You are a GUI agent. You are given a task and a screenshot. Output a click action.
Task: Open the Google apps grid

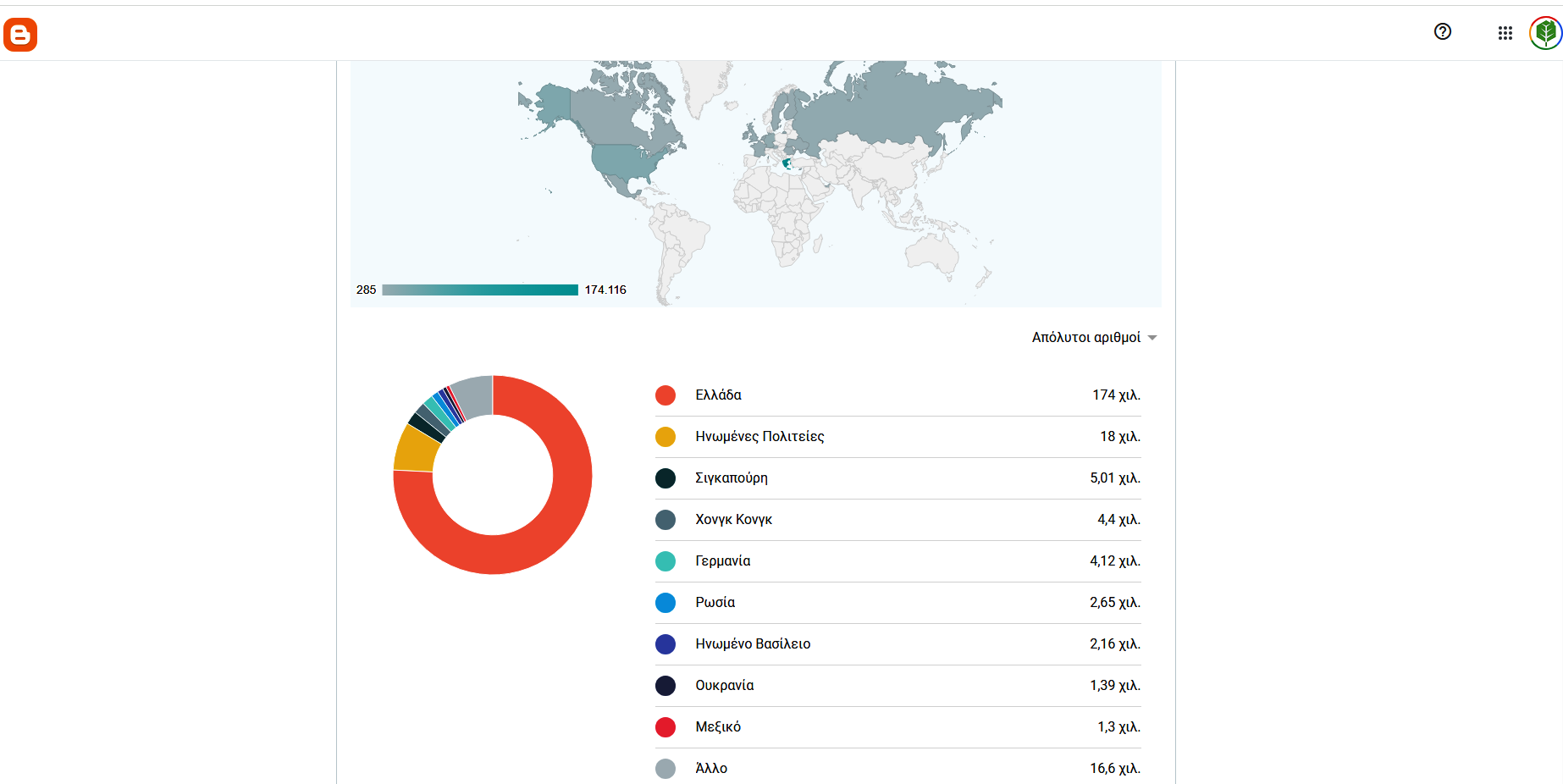pyautogui.click(x=1505, y=33)
